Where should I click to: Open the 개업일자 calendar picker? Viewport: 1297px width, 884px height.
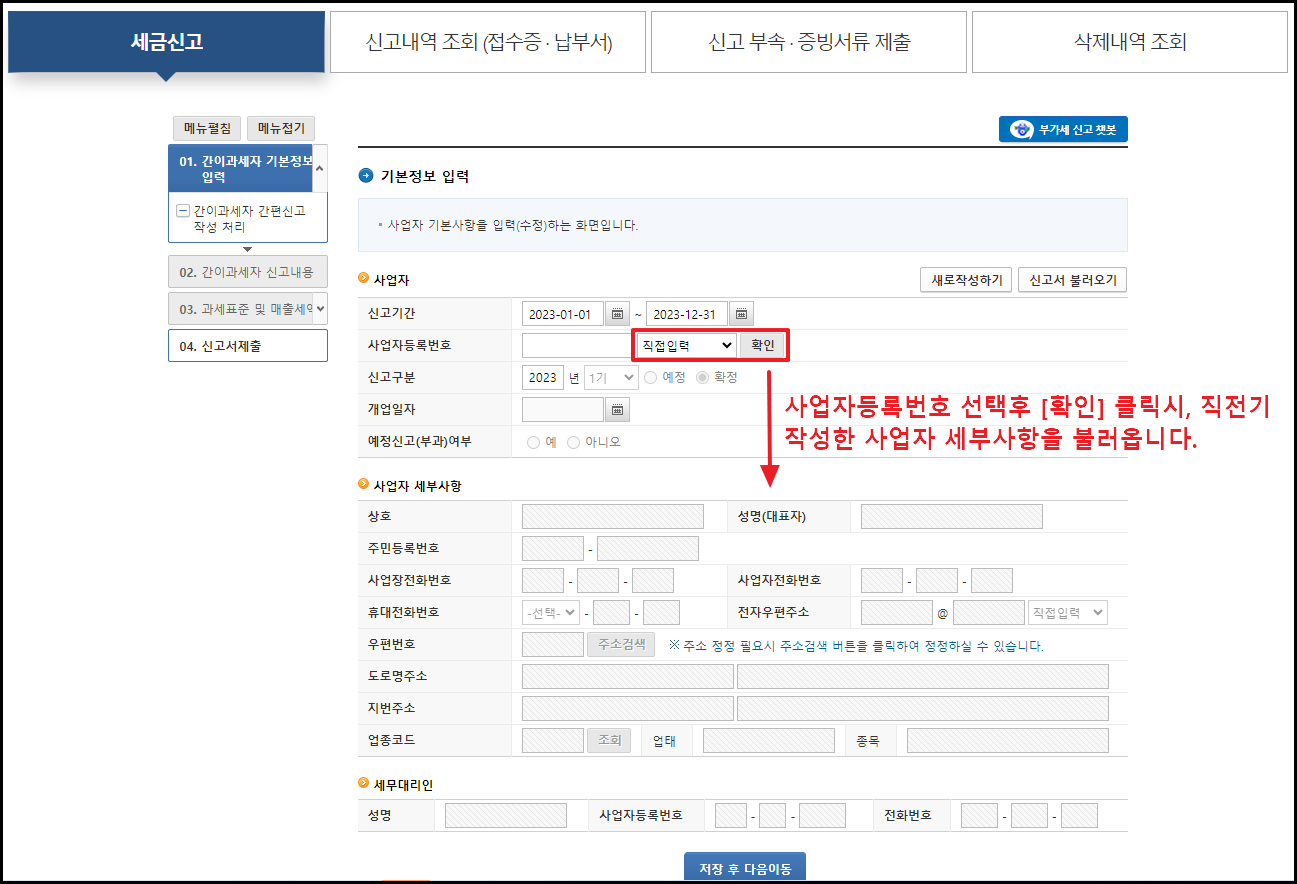coord(618,410)
